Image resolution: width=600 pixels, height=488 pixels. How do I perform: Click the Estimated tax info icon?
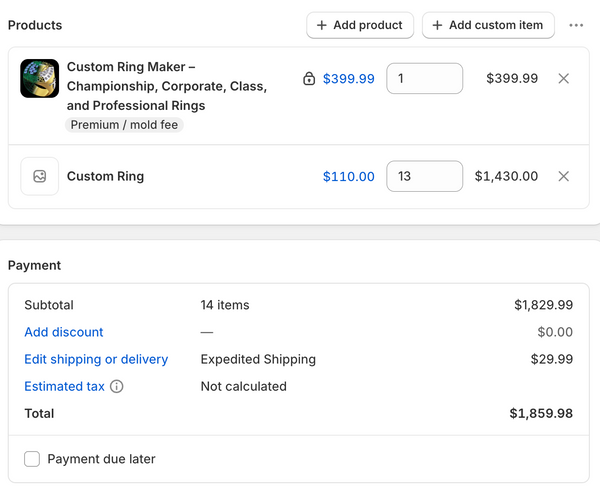(117, 387)
